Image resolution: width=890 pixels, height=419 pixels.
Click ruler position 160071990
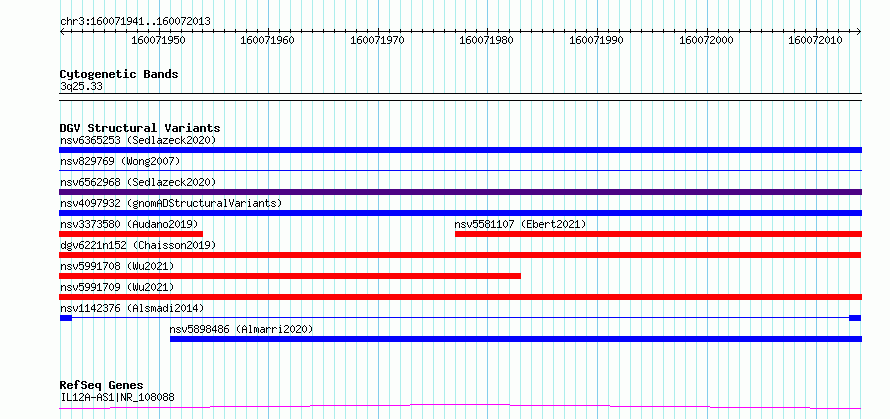click(x=597, y=40)
